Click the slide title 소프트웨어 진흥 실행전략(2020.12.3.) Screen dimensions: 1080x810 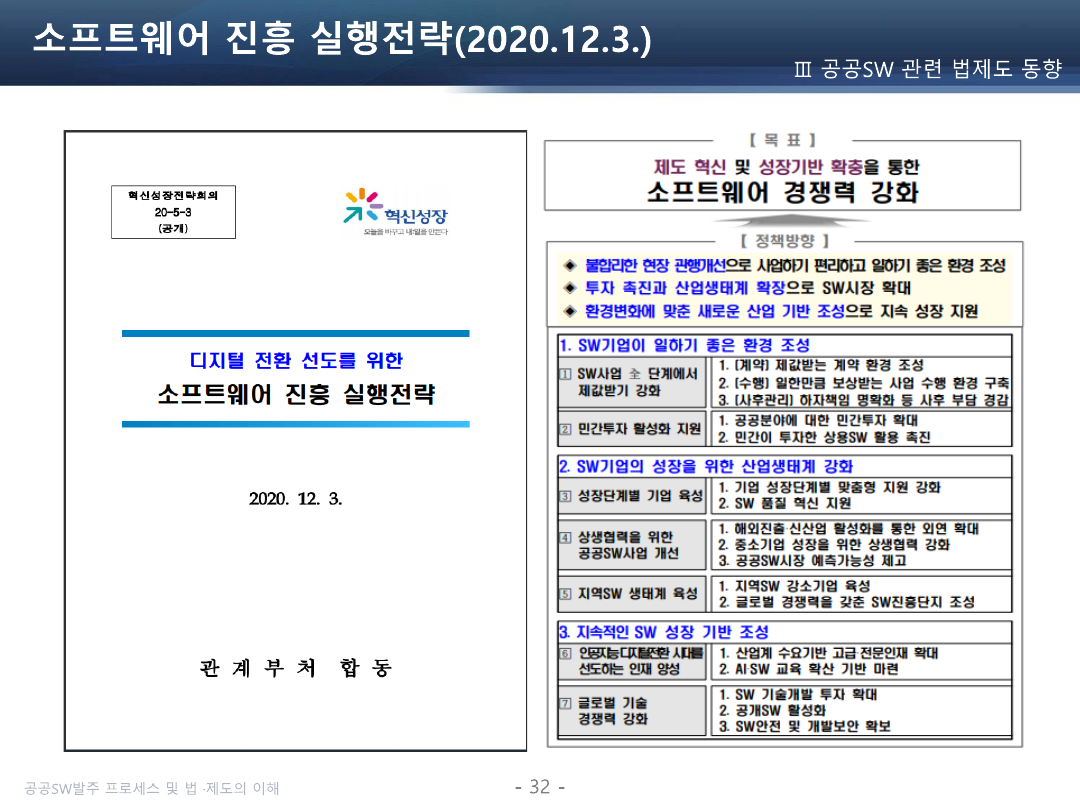point(342,39)
